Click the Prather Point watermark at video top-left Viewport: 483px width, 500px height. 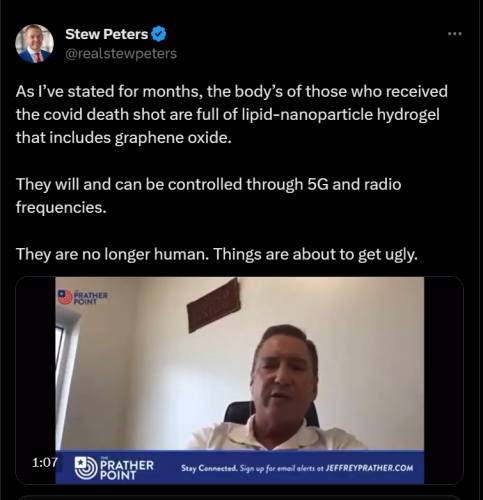coord(83,297)
